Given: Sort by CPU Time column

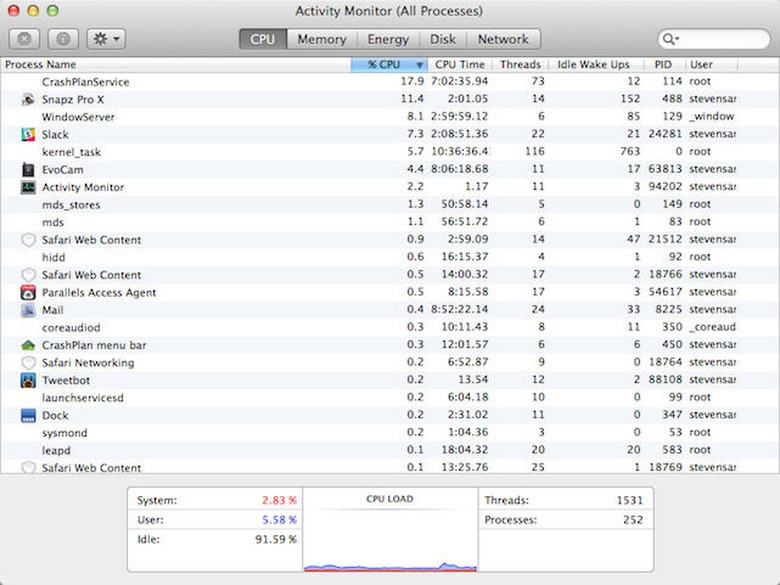Looking at the screenshot, I should pos(460,65).
